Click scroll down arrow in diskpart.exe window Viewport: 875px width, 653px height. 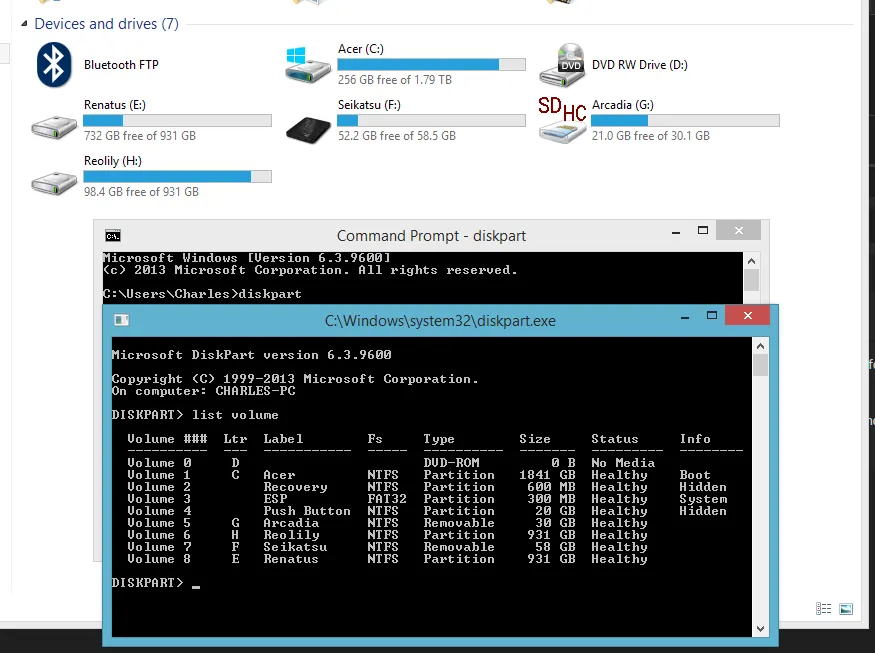[x=760, y=628]
